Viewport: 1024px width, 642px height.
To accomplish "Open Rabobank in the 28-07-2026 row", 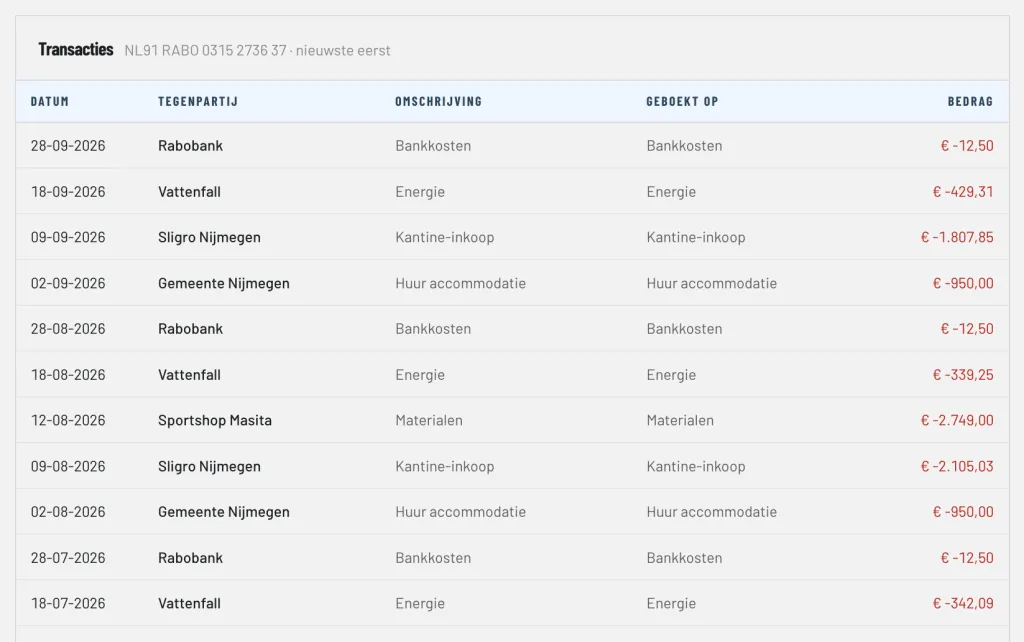I will click(x=190, y=558).
